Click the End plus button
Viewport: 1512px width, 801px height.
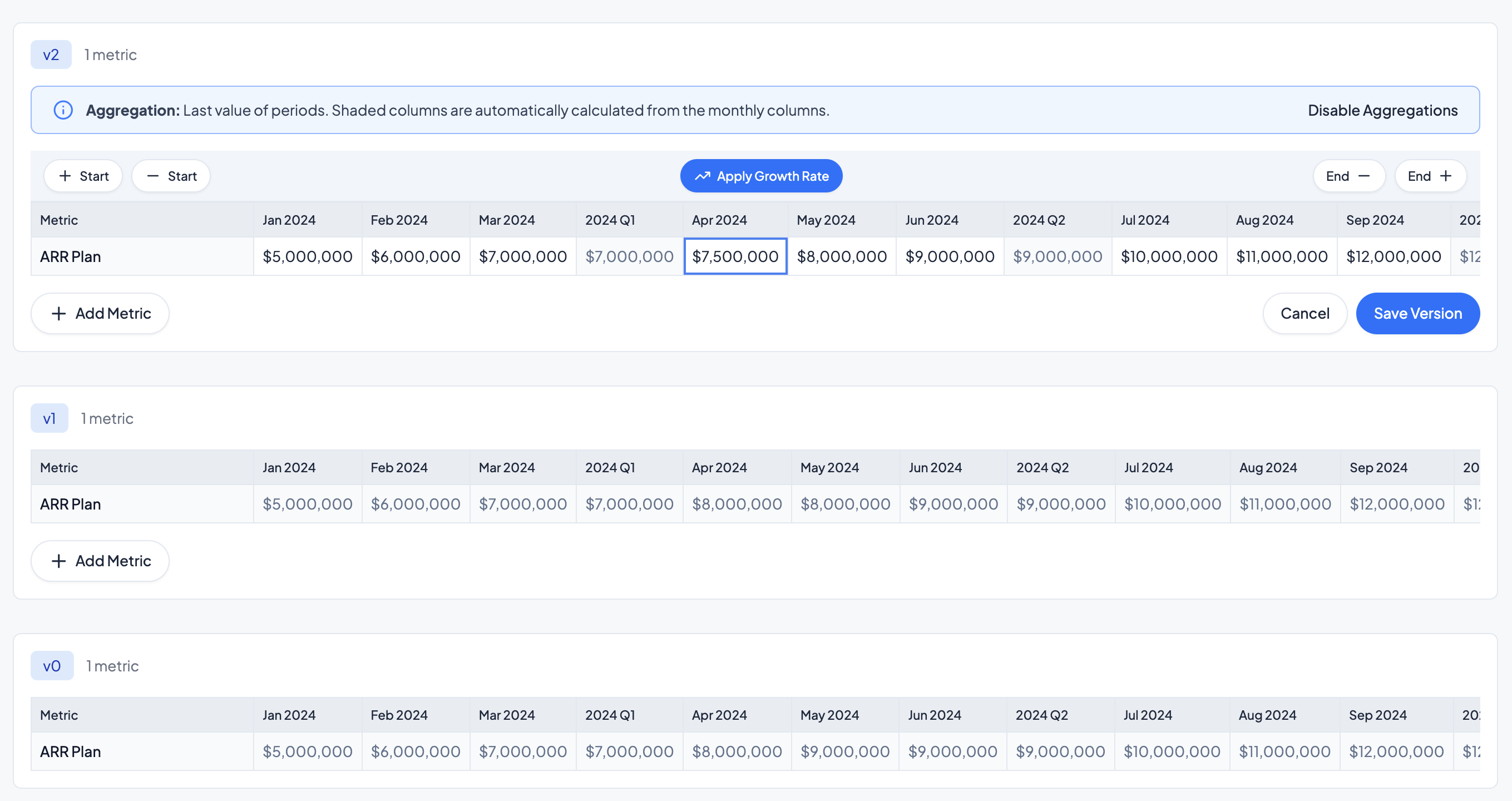click(1430, 176)
